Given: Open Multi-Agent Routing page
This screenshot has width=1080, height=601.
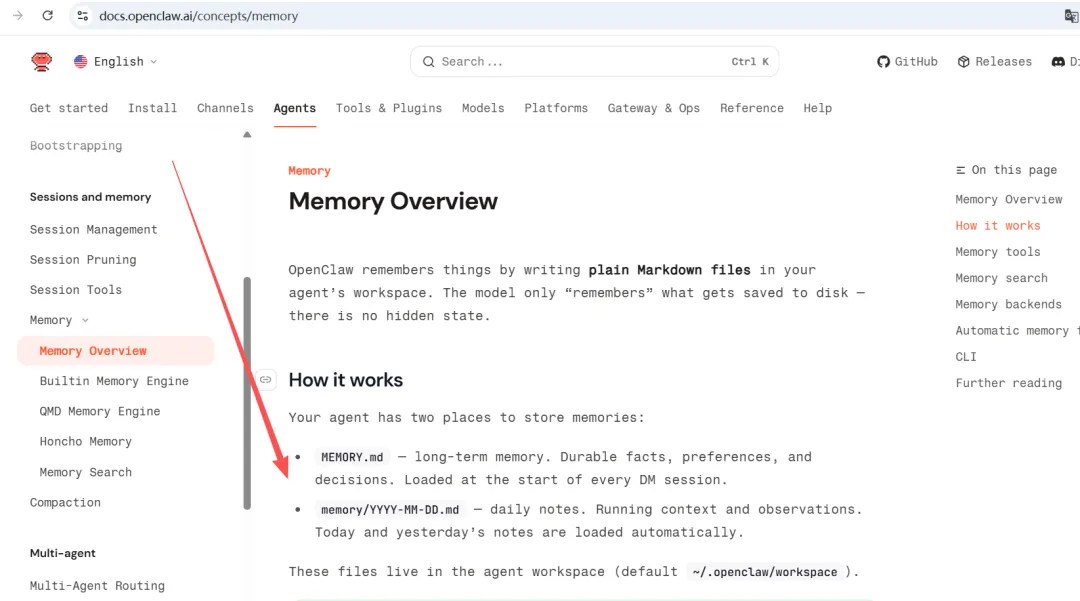Looking at the screenshot, I should click(x=97, y=586).
